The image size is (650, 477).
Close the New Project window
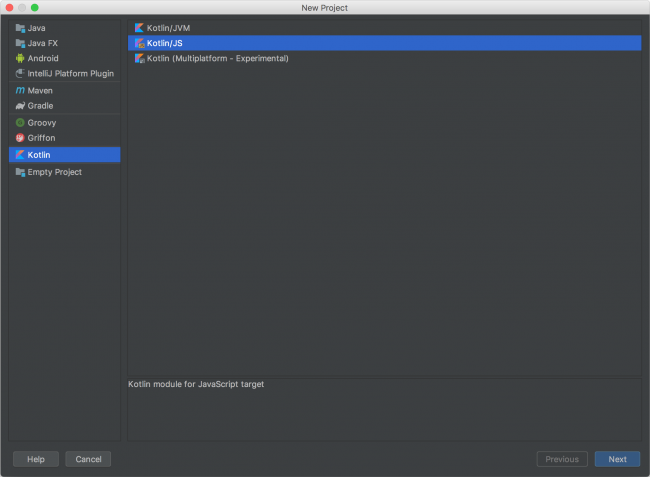coord(9,8)
